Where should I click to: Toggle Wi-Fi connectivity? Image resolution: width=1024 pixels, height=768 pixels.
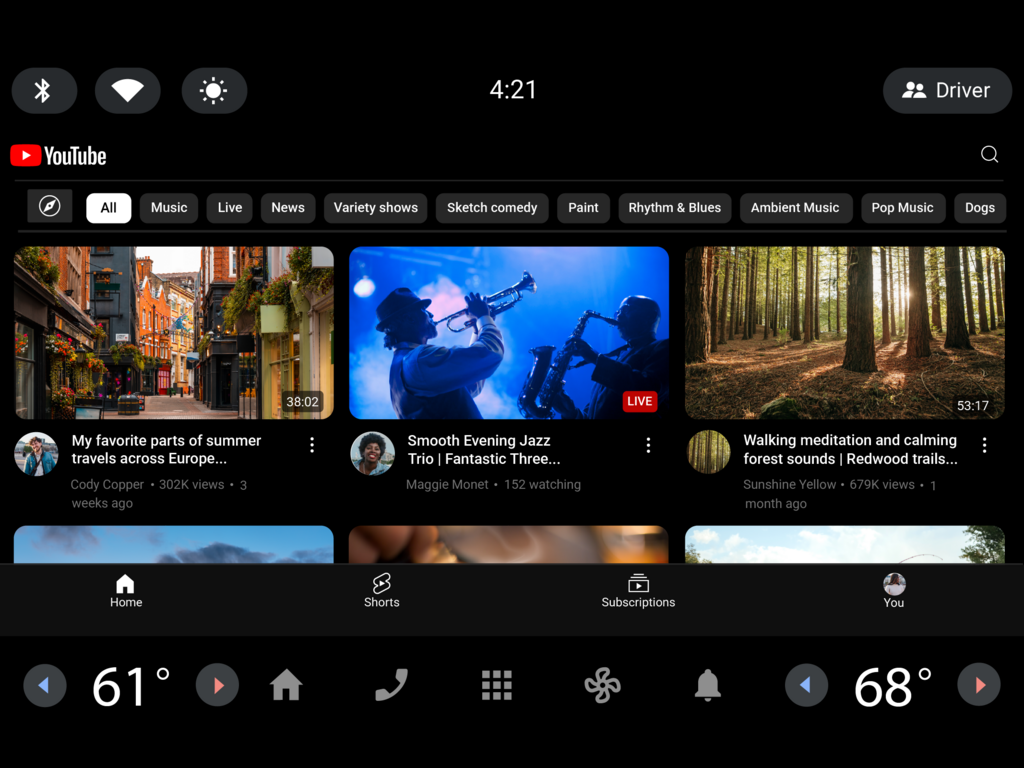coord(127,90)
